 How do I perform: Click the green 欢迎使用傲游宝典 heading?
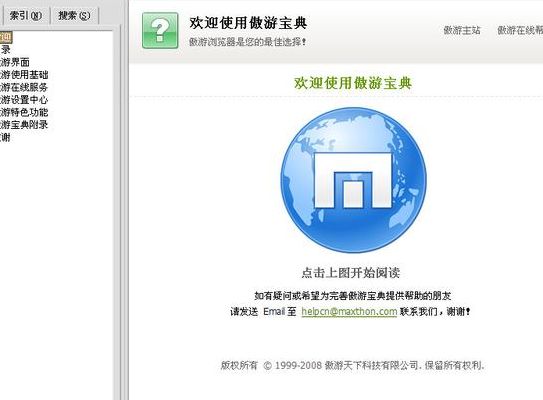pos(353,83)
